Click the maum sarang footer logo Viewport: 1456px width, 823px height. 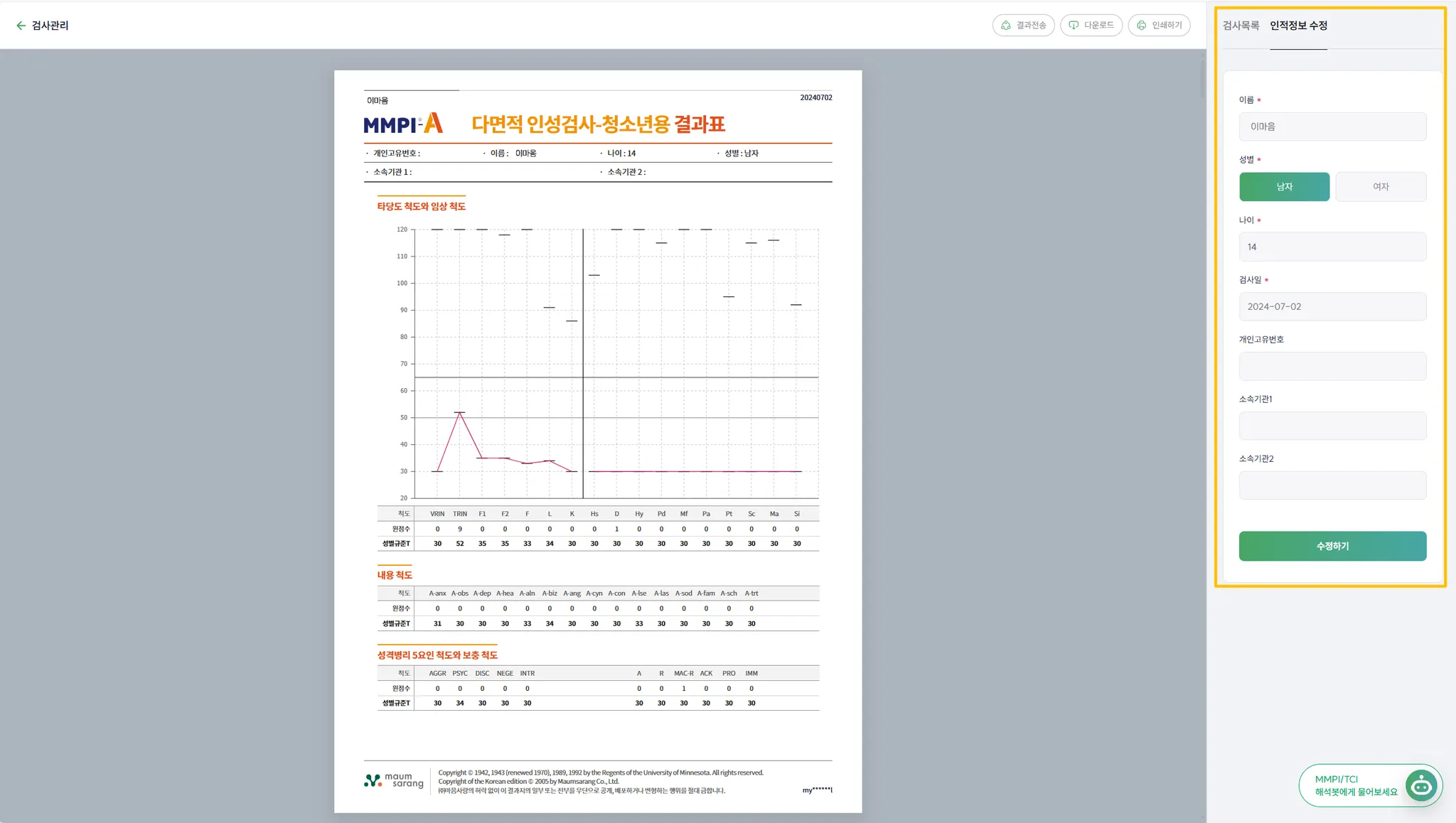coord(394,780)
